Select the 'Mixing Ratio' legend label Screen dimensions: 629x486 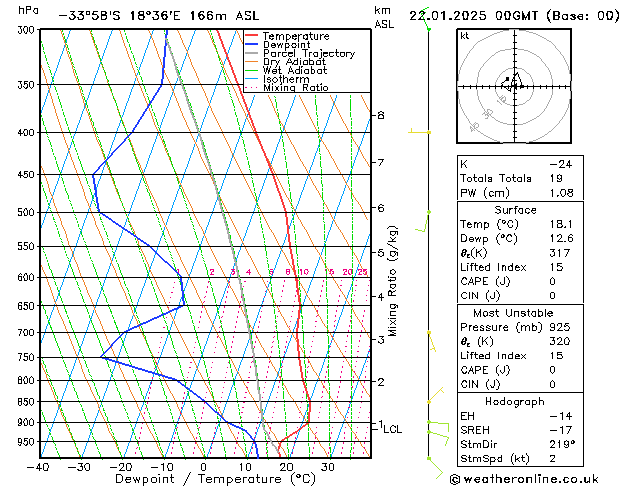[x=296, y=87]
